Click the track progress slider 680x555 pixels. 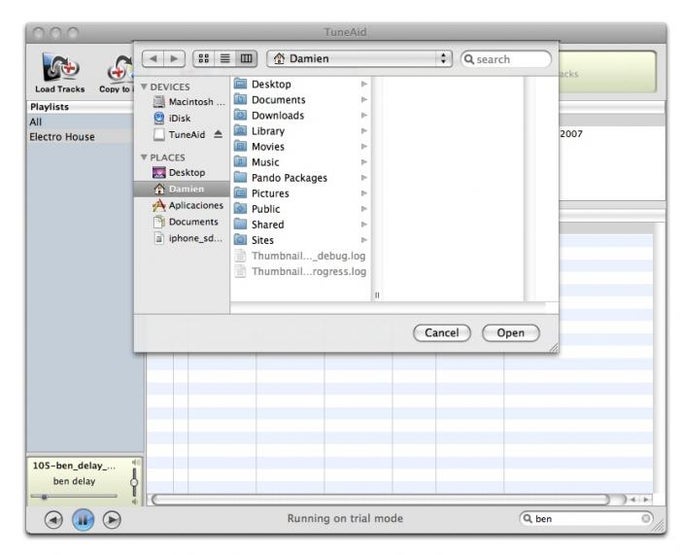[74, 496]
